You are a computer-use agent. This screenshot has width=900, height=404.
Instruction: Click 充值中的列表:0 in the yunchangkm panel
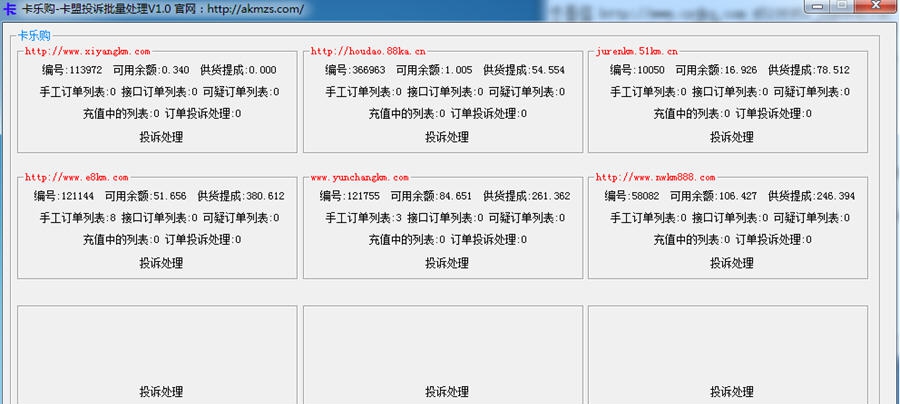click(x=407, y=240)
